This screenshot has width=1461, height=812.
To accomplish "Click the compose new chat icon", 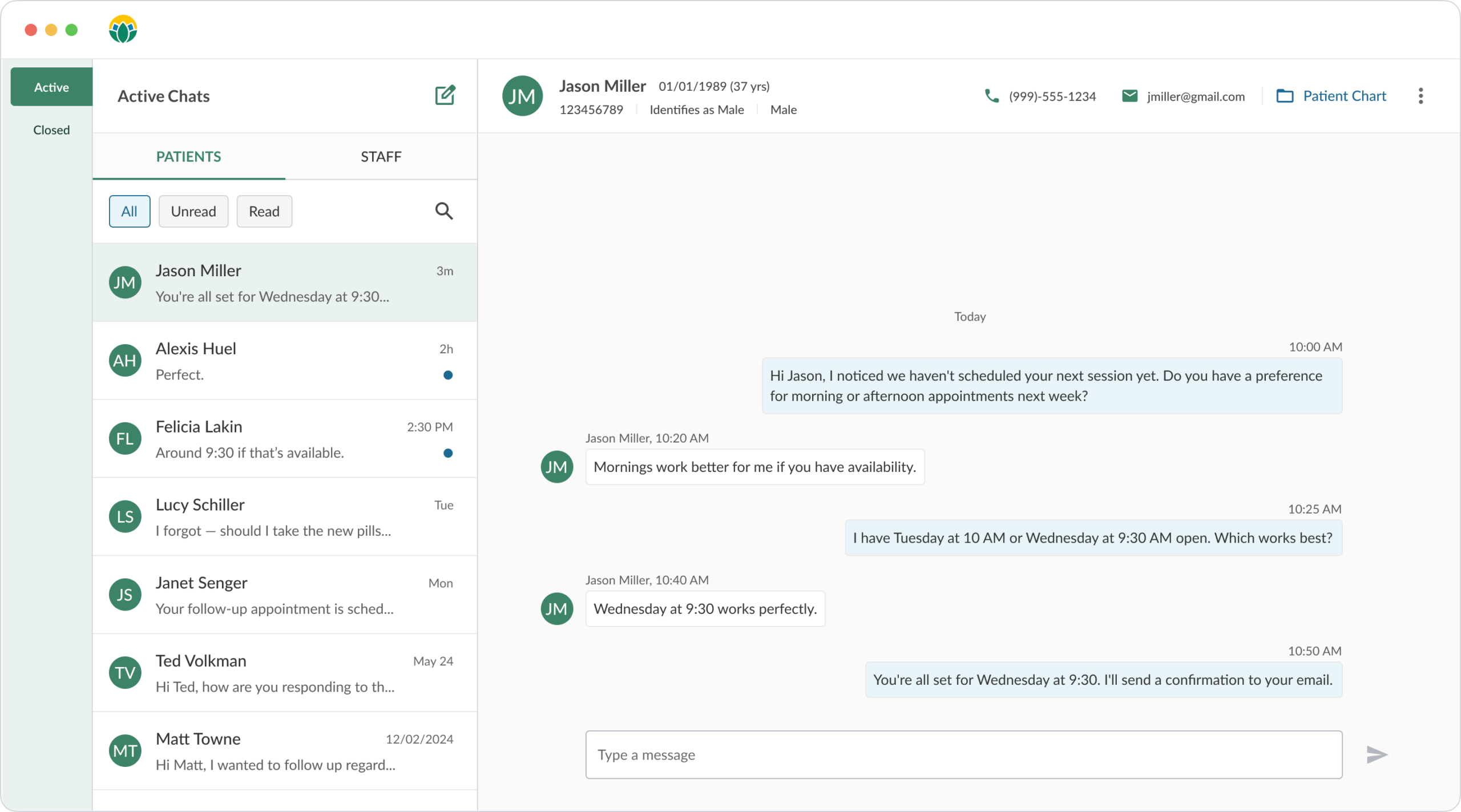I will click(x=445, y=95).
